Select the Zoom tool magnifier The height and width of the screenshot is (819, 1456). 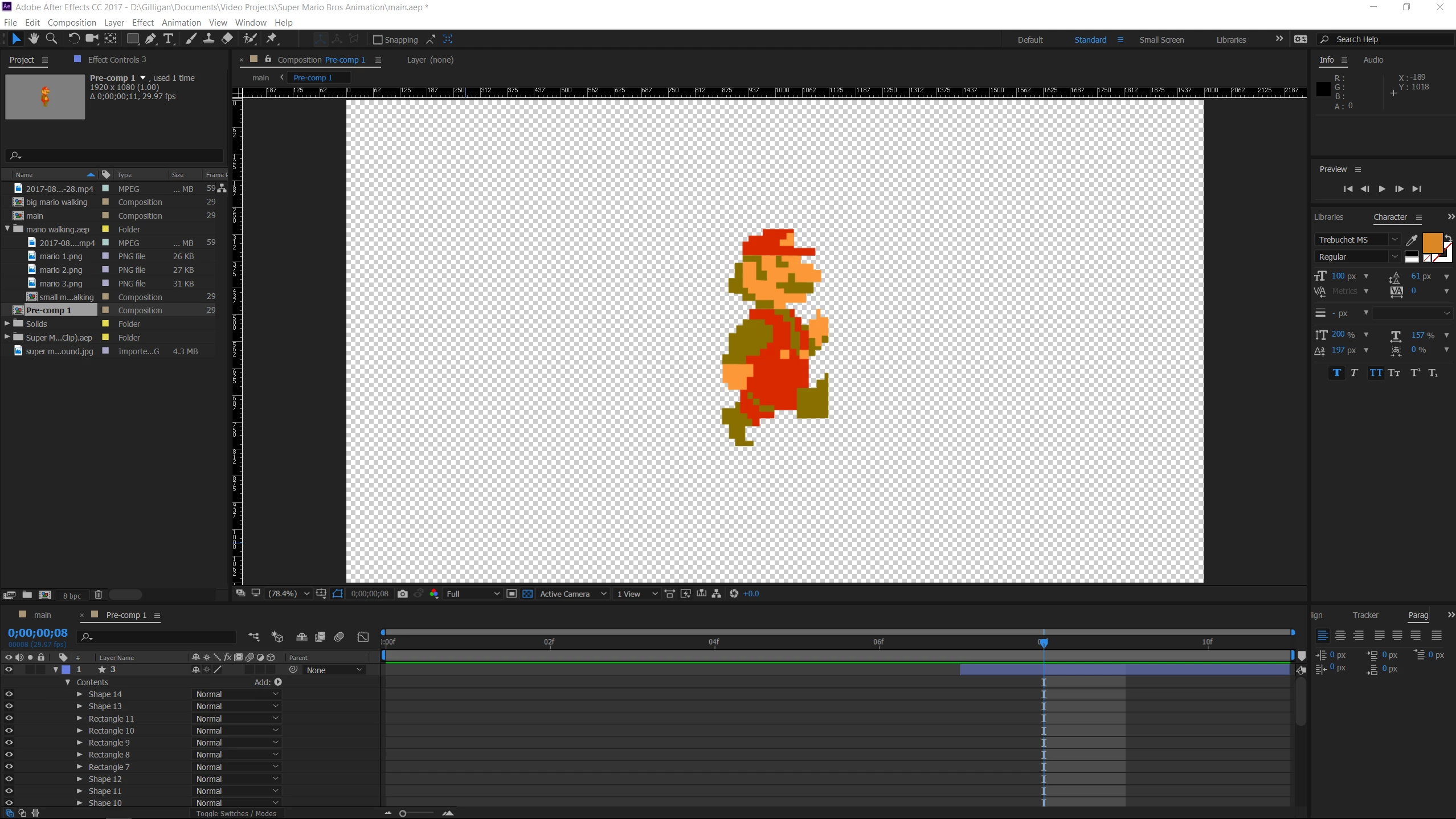[x=51, y=39]
